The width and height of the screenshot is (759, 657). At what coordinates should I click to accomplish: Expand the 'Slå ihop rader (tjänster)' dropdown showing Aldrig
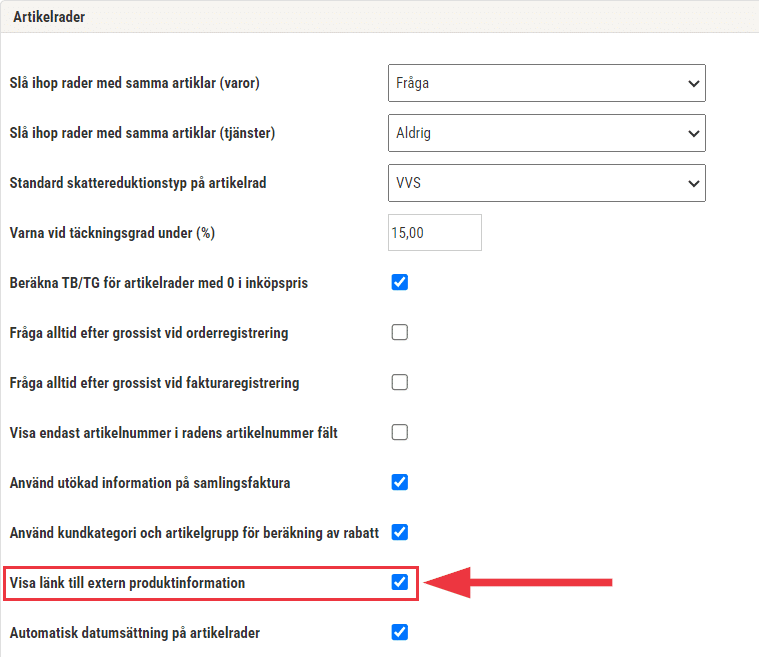546,133
